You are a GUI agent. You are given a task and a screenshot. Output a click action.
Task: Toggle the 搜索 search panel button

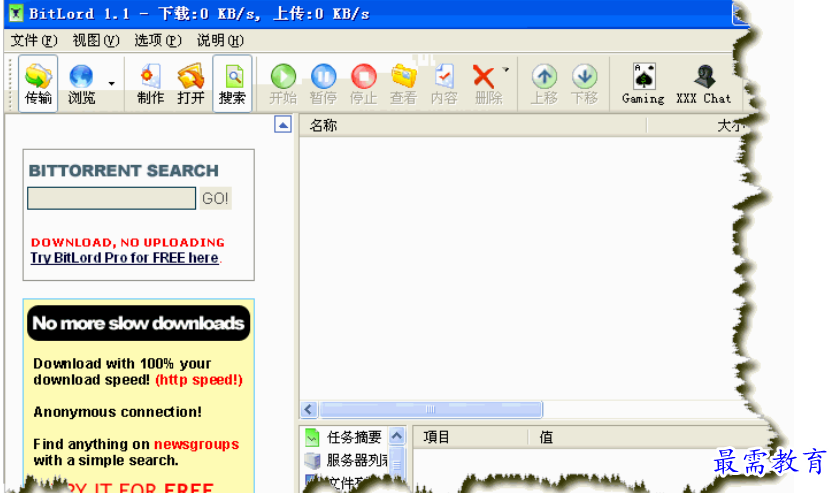232,84
